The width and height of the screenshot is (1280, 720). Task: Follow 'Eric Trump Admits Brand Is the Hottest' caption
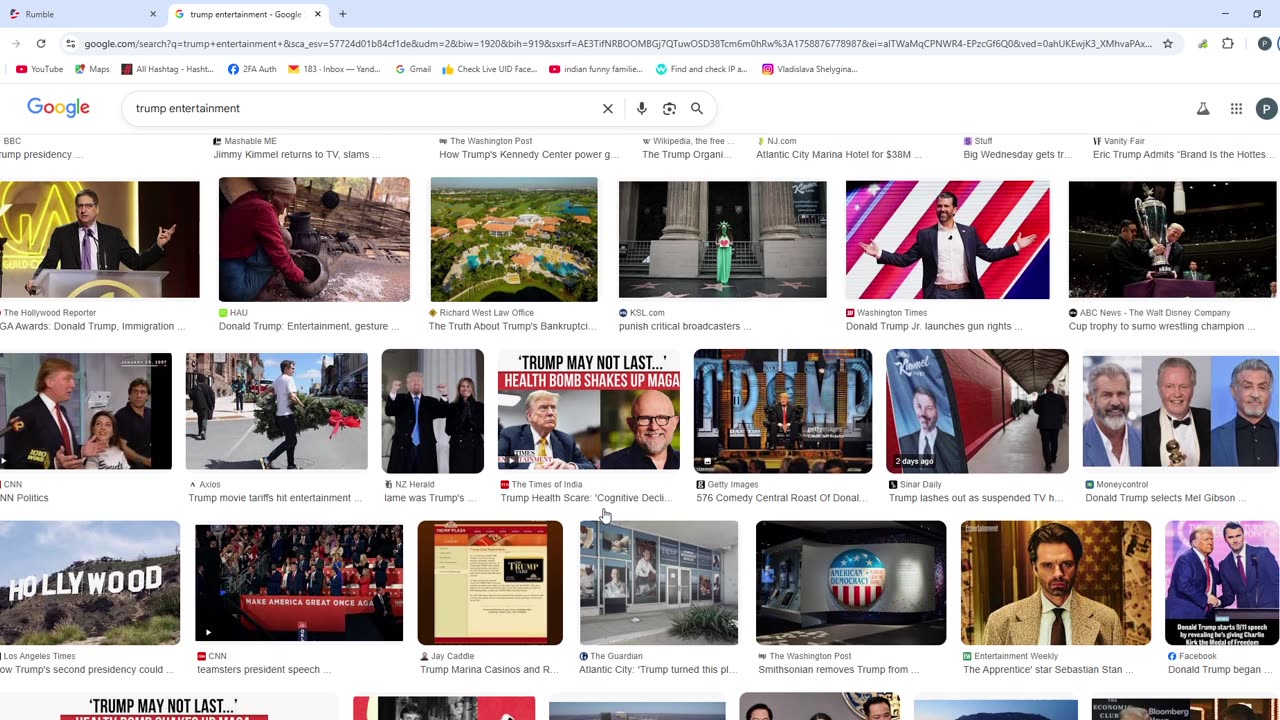click(x=1184, y=155)
